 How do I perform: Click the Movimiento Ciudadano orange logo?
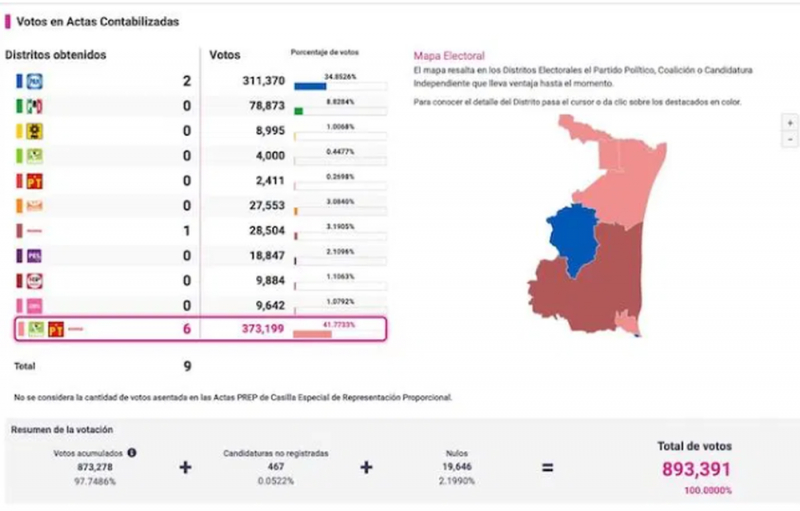(x=32, y=206)
